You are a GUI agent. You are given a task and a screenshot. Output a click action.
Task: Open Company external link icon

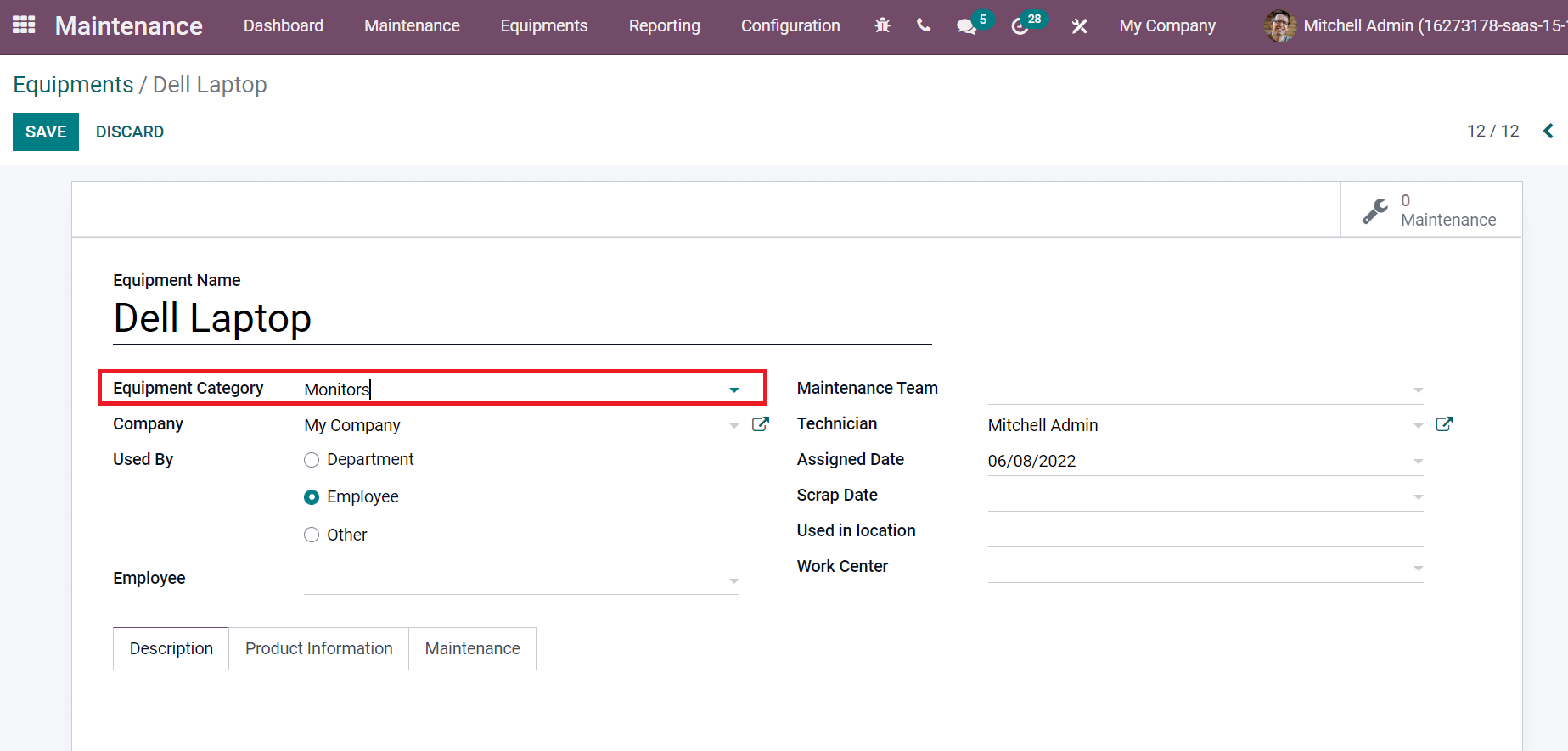761,424
